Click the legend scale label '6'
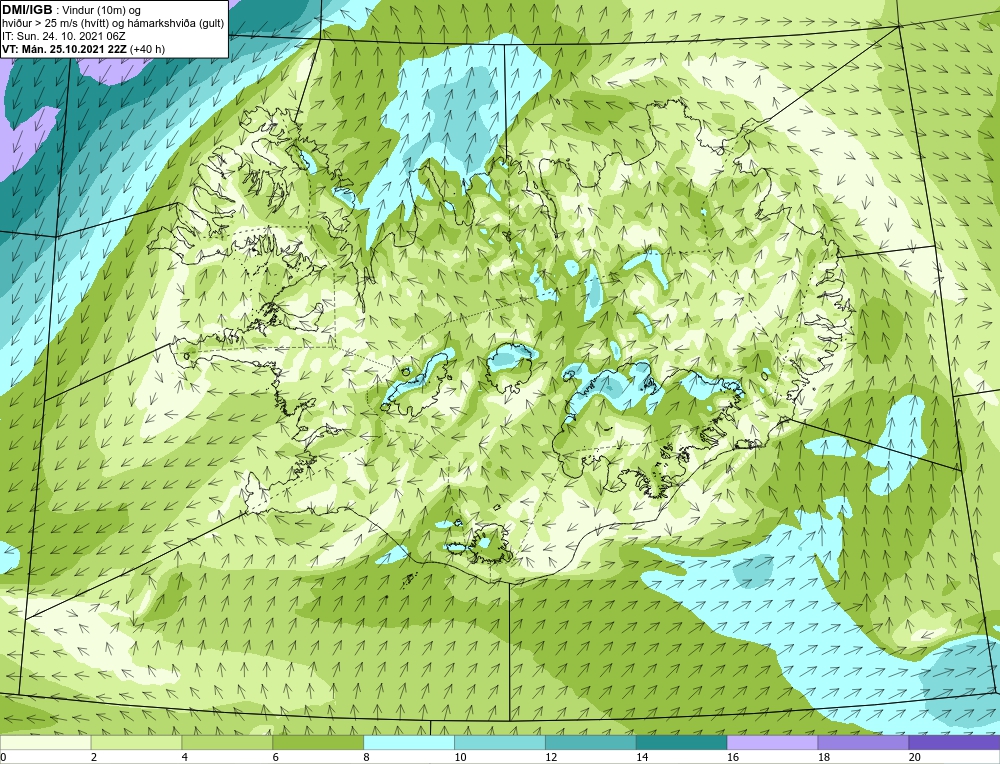This screenshot has width=1000, height=764. (x=276, y=757)
